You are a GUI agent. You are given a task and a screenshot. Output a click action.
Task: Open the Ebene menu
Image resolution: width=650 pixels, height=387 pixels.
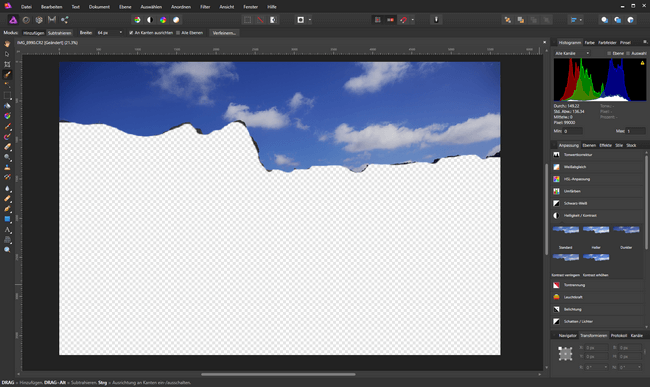point(125,7)
